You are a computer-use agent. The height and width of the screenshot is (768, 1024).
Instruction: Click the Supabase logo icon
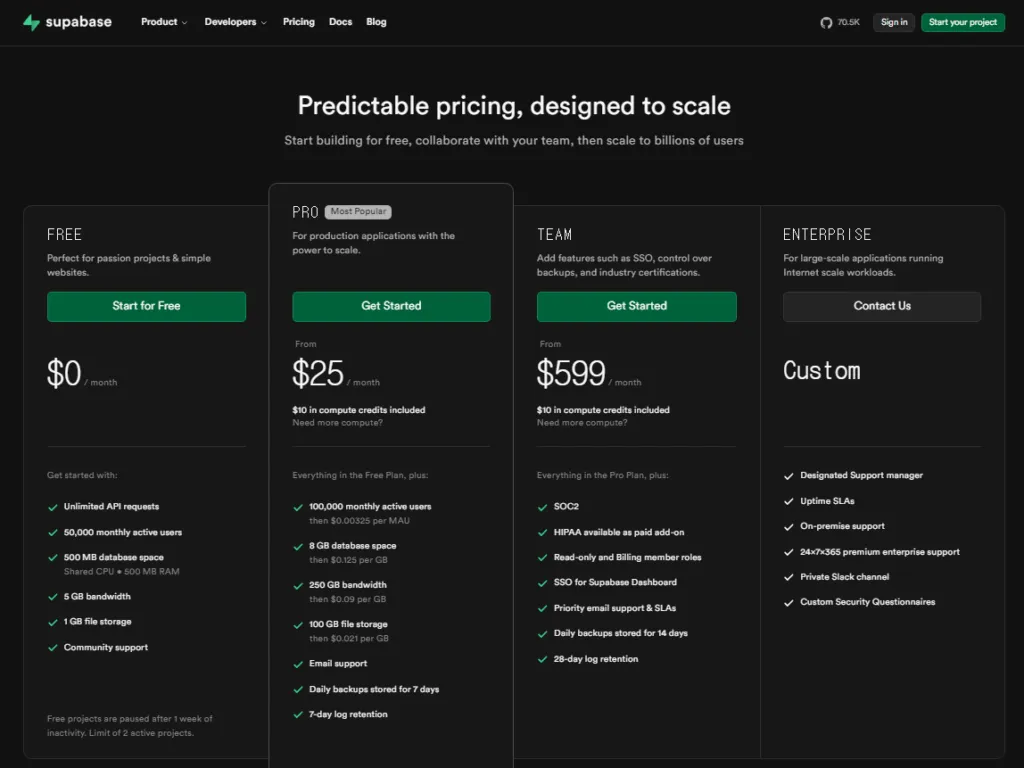pos(31,22)
